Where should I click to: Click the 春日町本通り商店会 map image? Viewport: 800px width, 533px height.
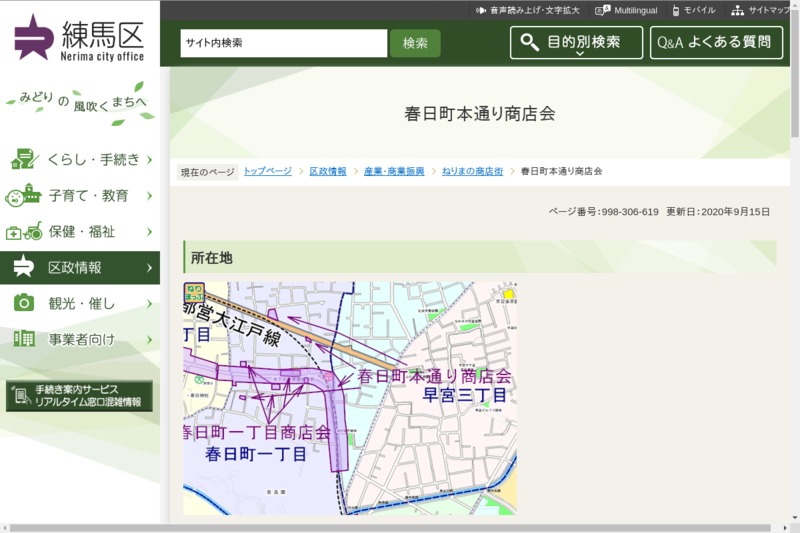pyautogui.click(x=350, y=398)
